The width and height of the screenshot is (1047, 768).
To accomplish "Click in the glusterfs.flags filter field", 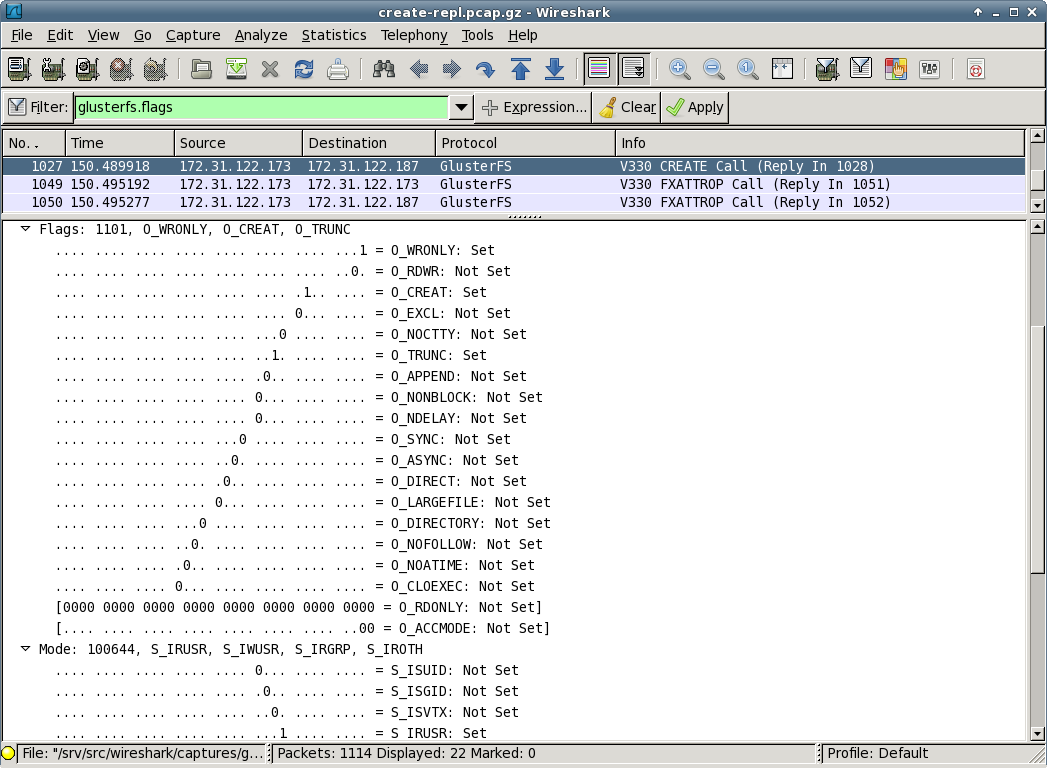I will tap(261, 108).
